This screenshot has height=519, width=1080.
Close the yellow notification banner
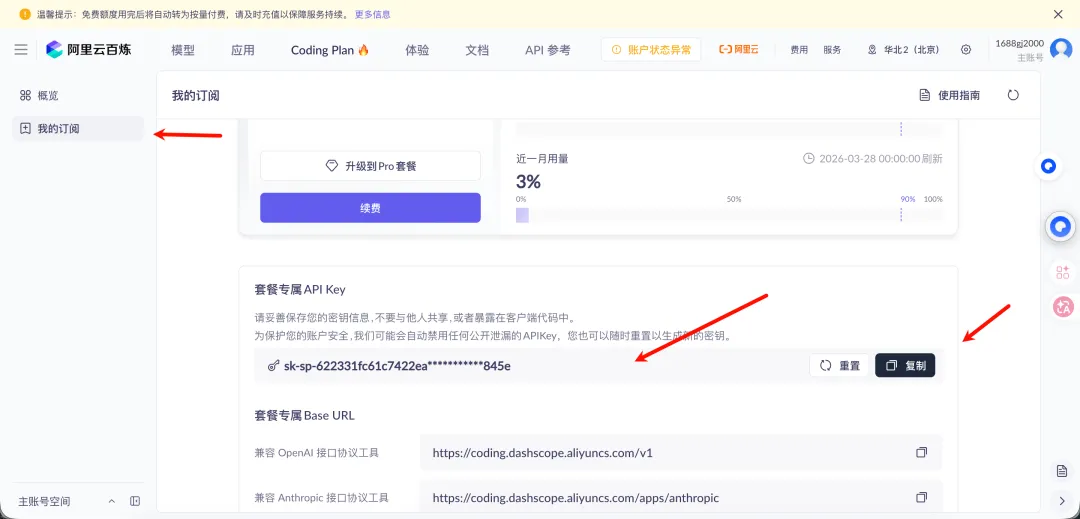(1059, 14)
